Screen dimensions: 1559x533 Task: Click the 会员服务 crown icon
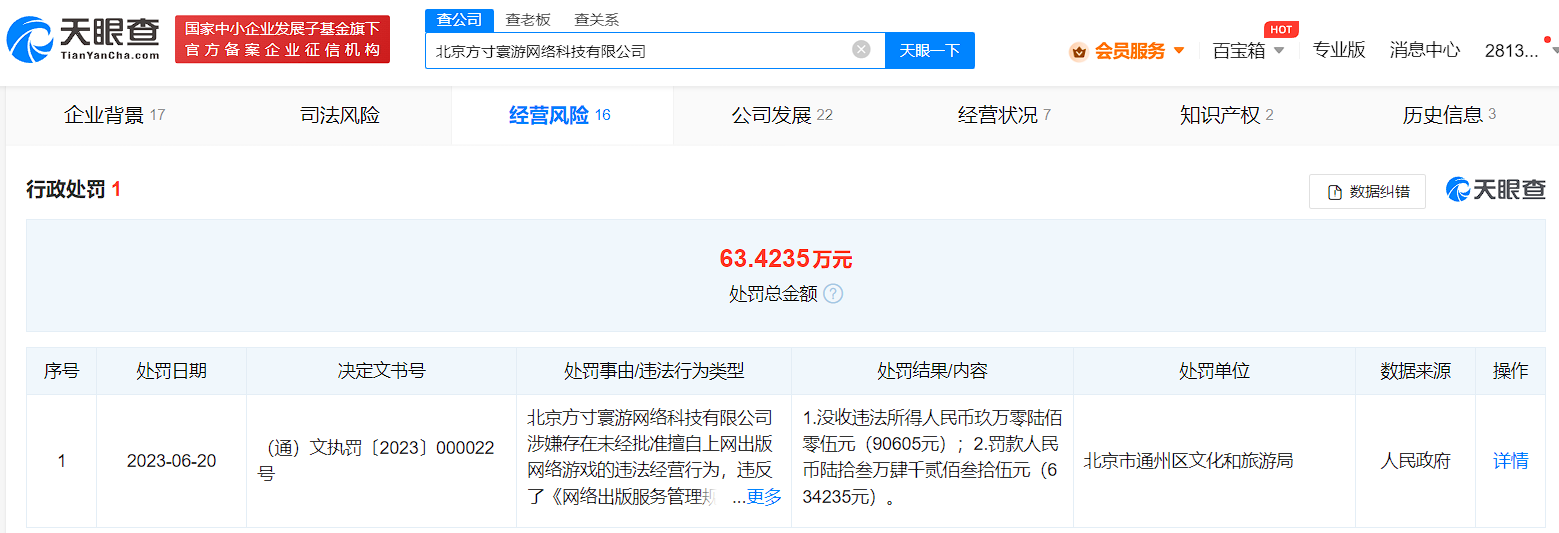tap(1079, 51)
